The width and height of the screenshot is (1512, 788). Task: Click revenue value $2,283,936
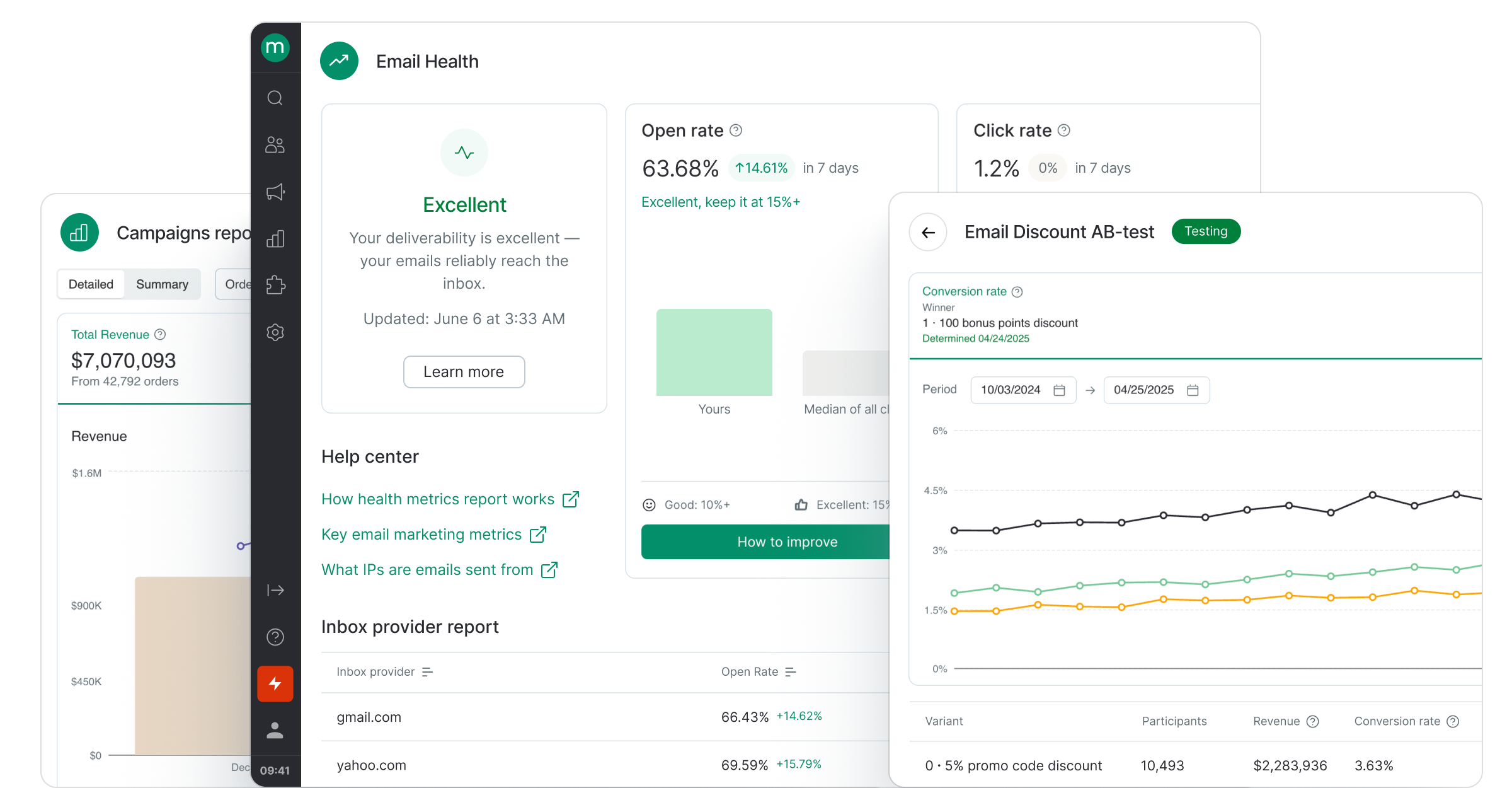point(1290,766)
